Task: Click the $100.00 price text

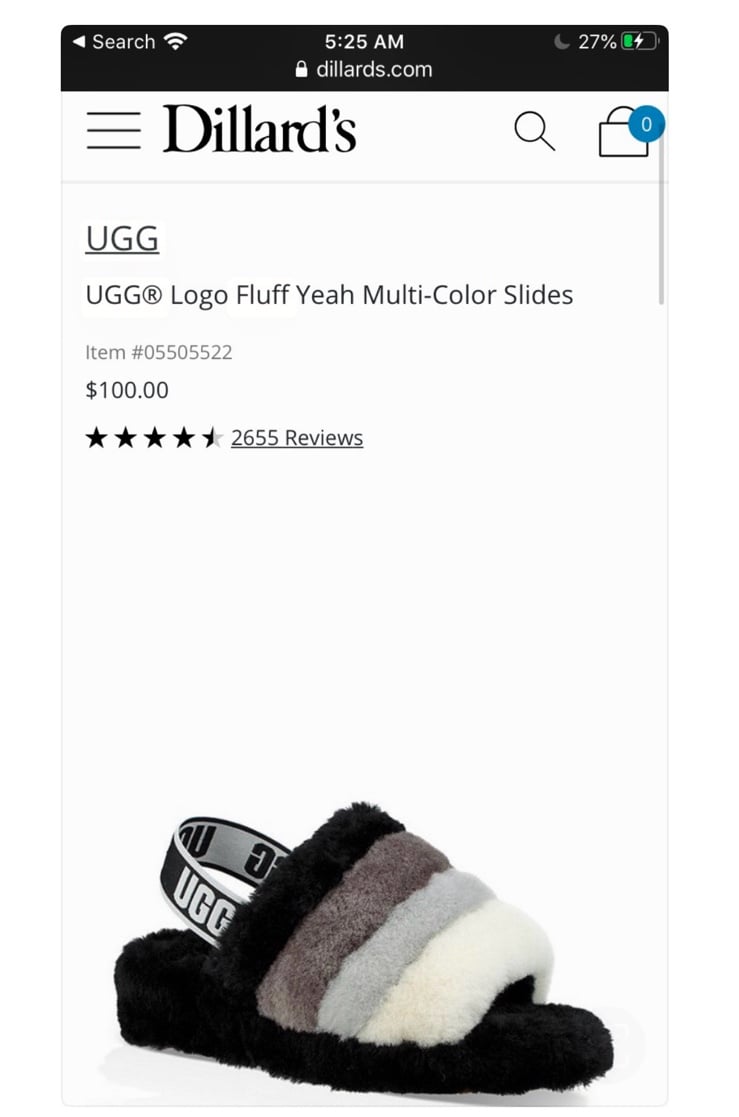Action: (x=127, y=390)
